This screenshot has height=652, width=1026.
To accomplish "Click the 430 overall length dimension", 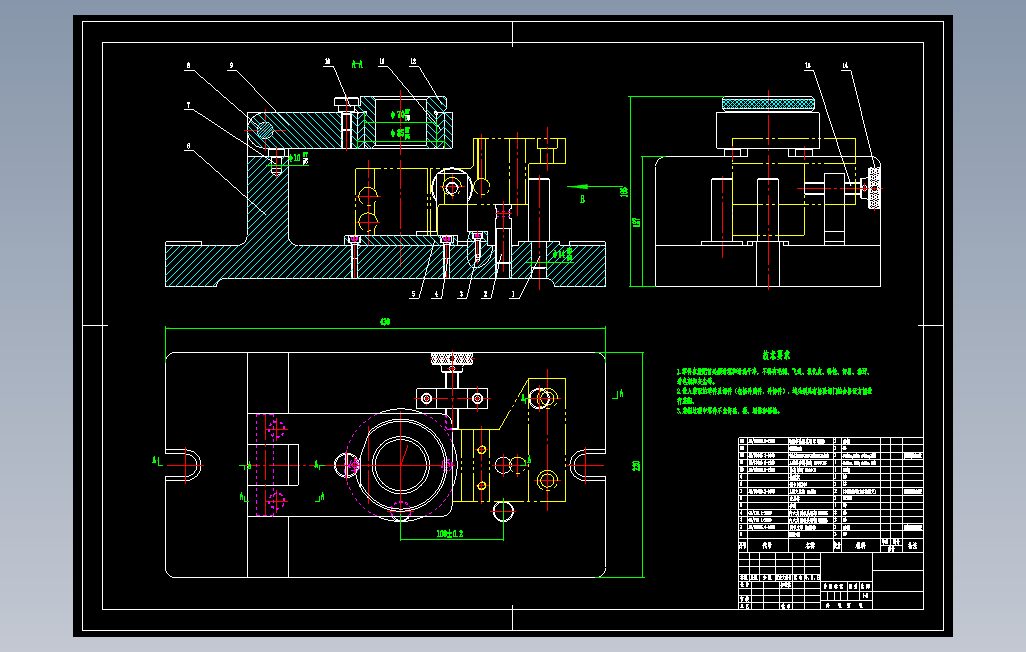I will (x=385, y=321).
